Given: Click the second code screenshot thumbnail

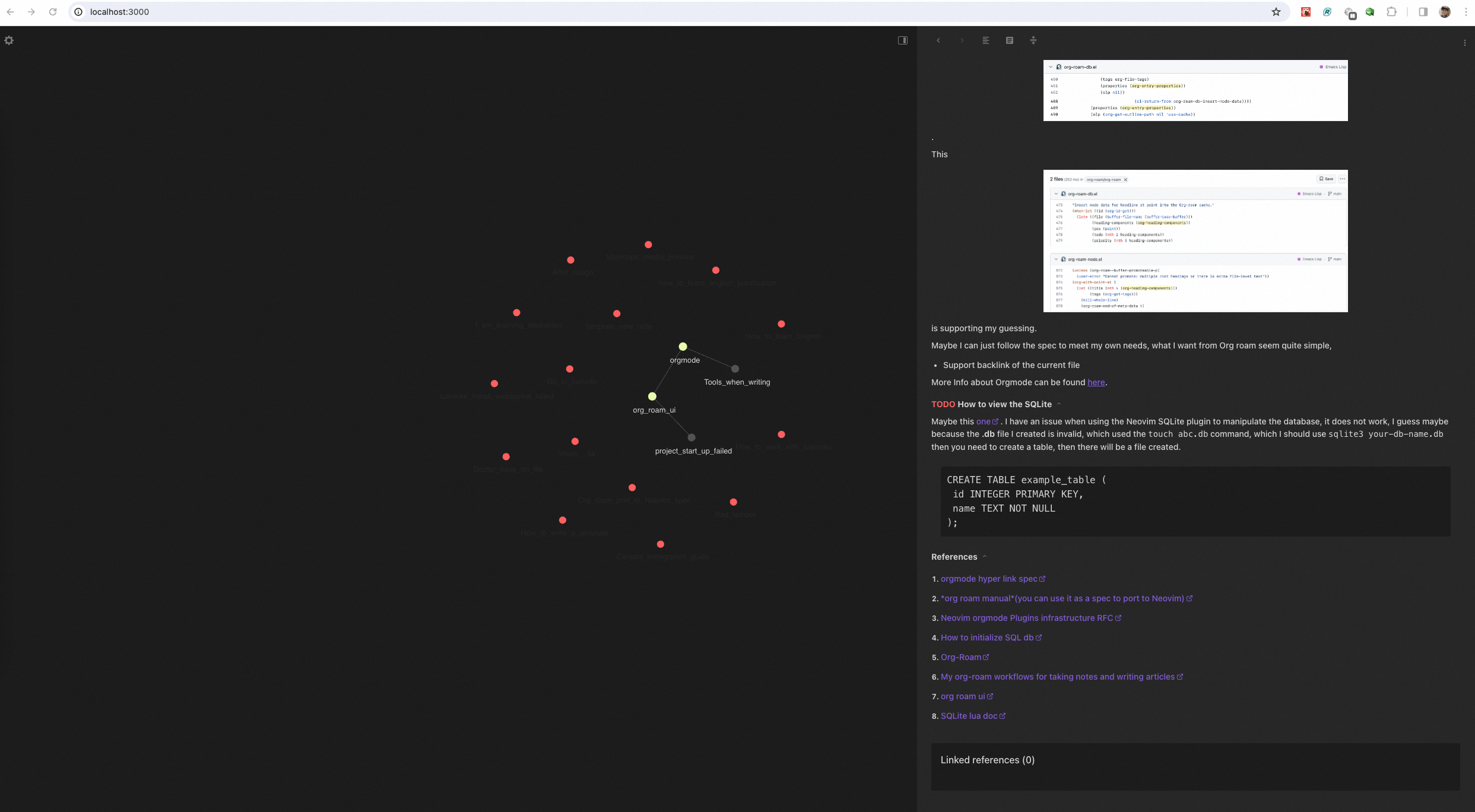Looking at the screenshot, I should tap(1195, 241).
